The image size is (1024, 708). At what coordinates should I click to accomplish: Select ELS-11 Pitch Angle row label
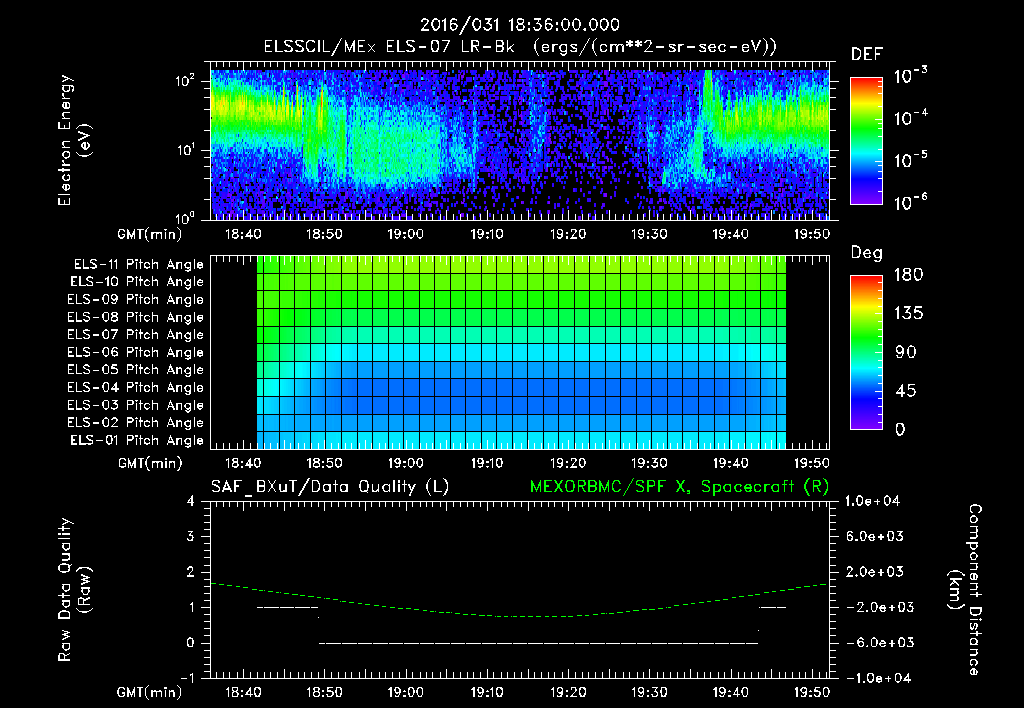coord(138,265)
